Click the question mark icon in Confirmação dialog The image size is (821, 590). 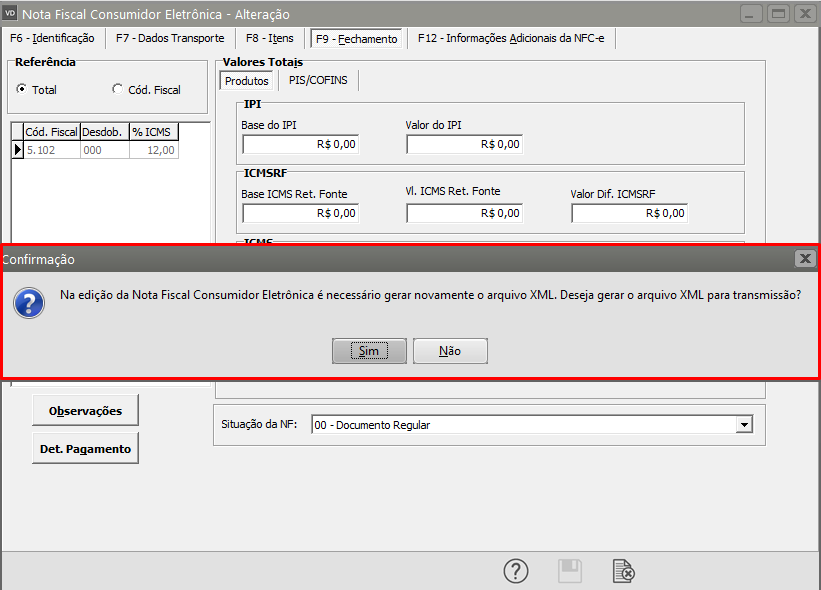click(29, 303)
